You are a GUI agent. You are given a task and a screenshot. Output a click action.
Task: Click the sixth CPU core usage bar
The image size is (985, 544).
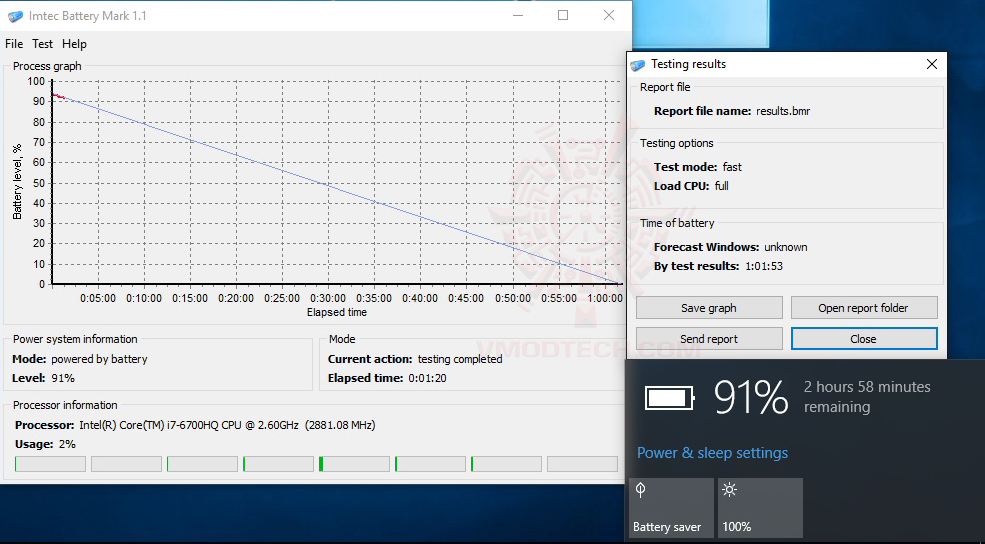click(x=430, y=464)
